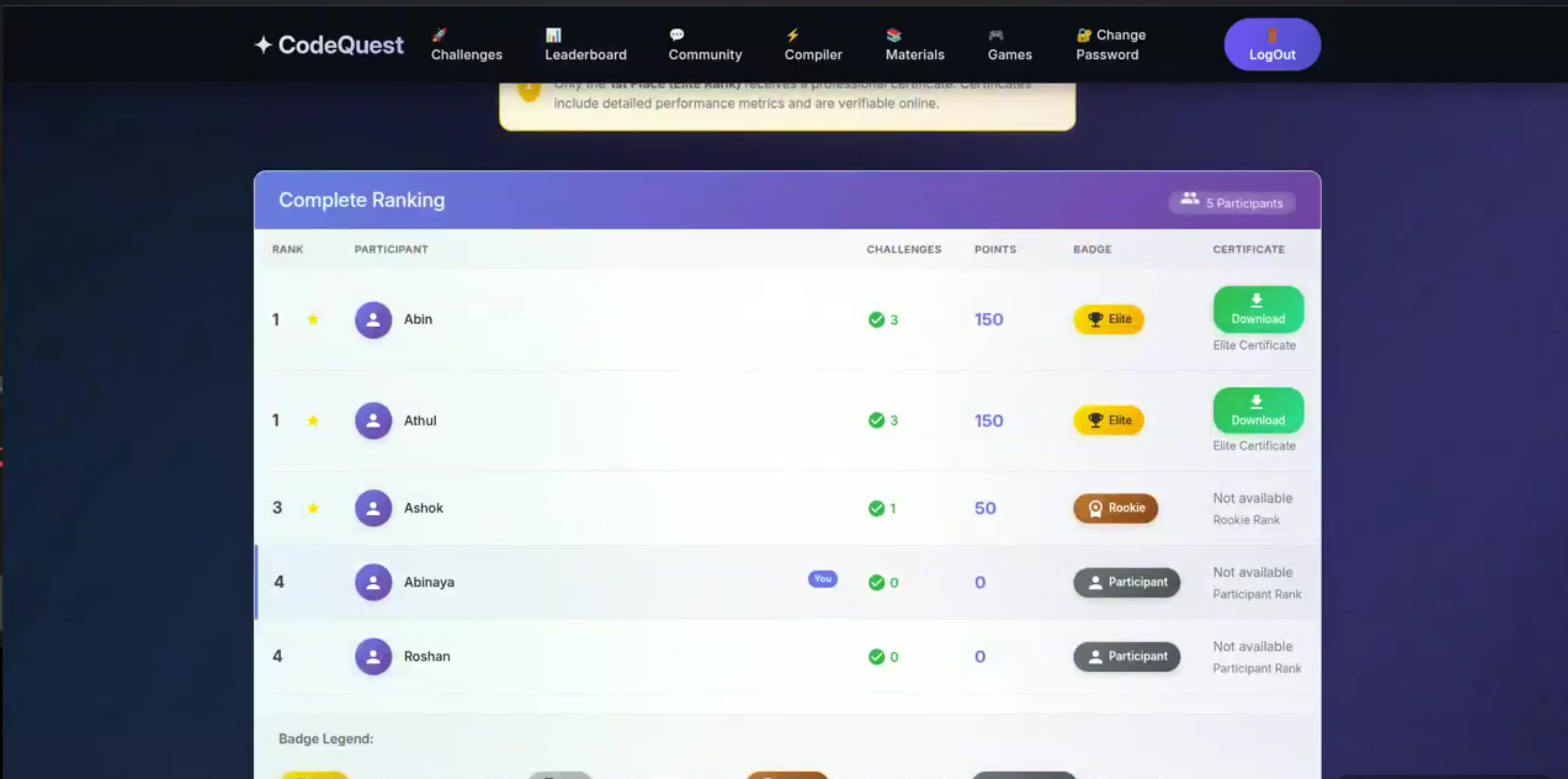1568x779 pixels.
Task: Click the green check icon in Athul's row
Action: click(x=876, y=420)
